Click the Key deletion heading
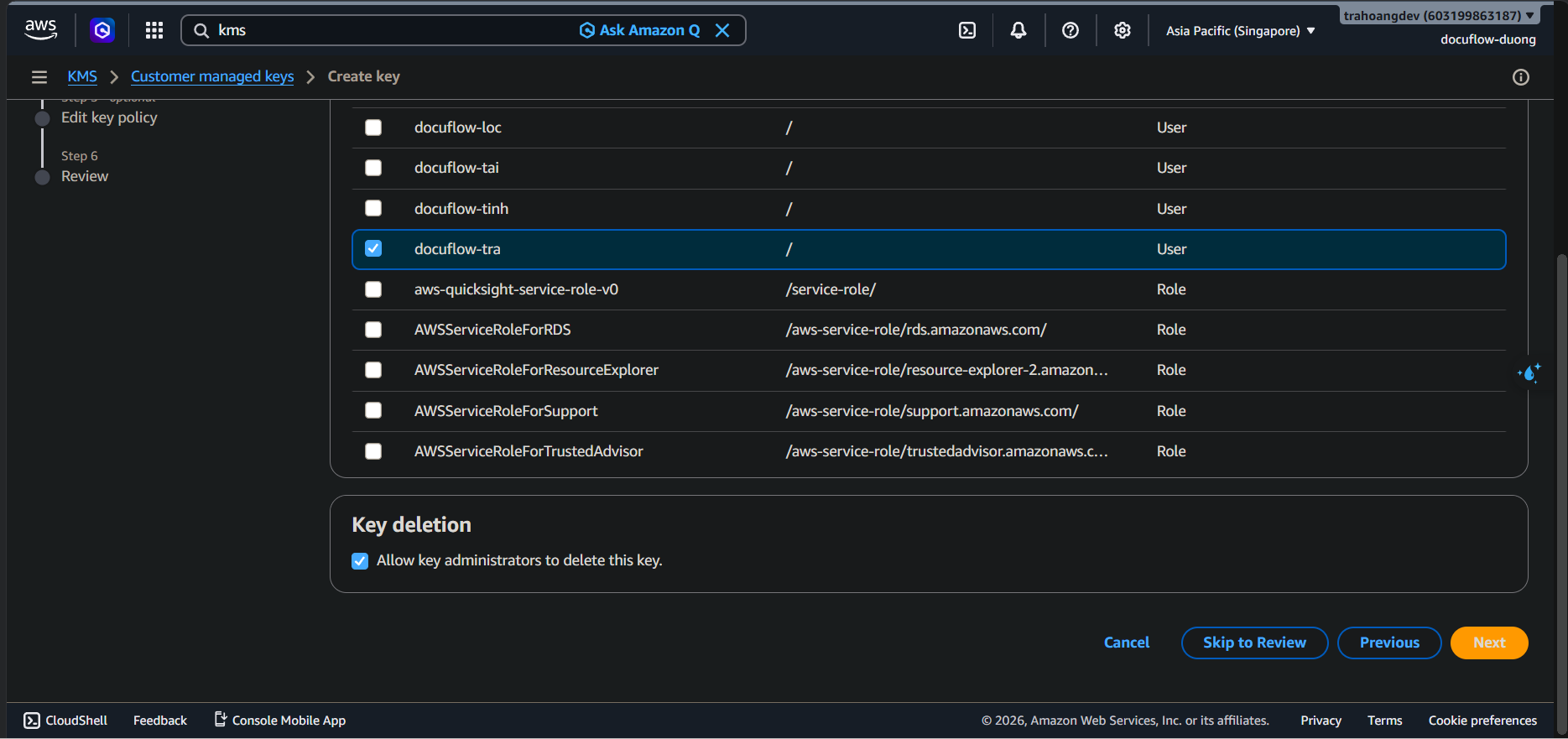This screenshot has height=739, width=1568. point(411,525)
